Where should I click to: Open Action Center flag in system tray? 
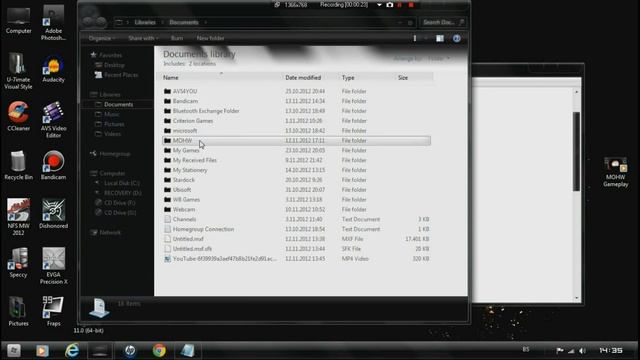point(560,351)
